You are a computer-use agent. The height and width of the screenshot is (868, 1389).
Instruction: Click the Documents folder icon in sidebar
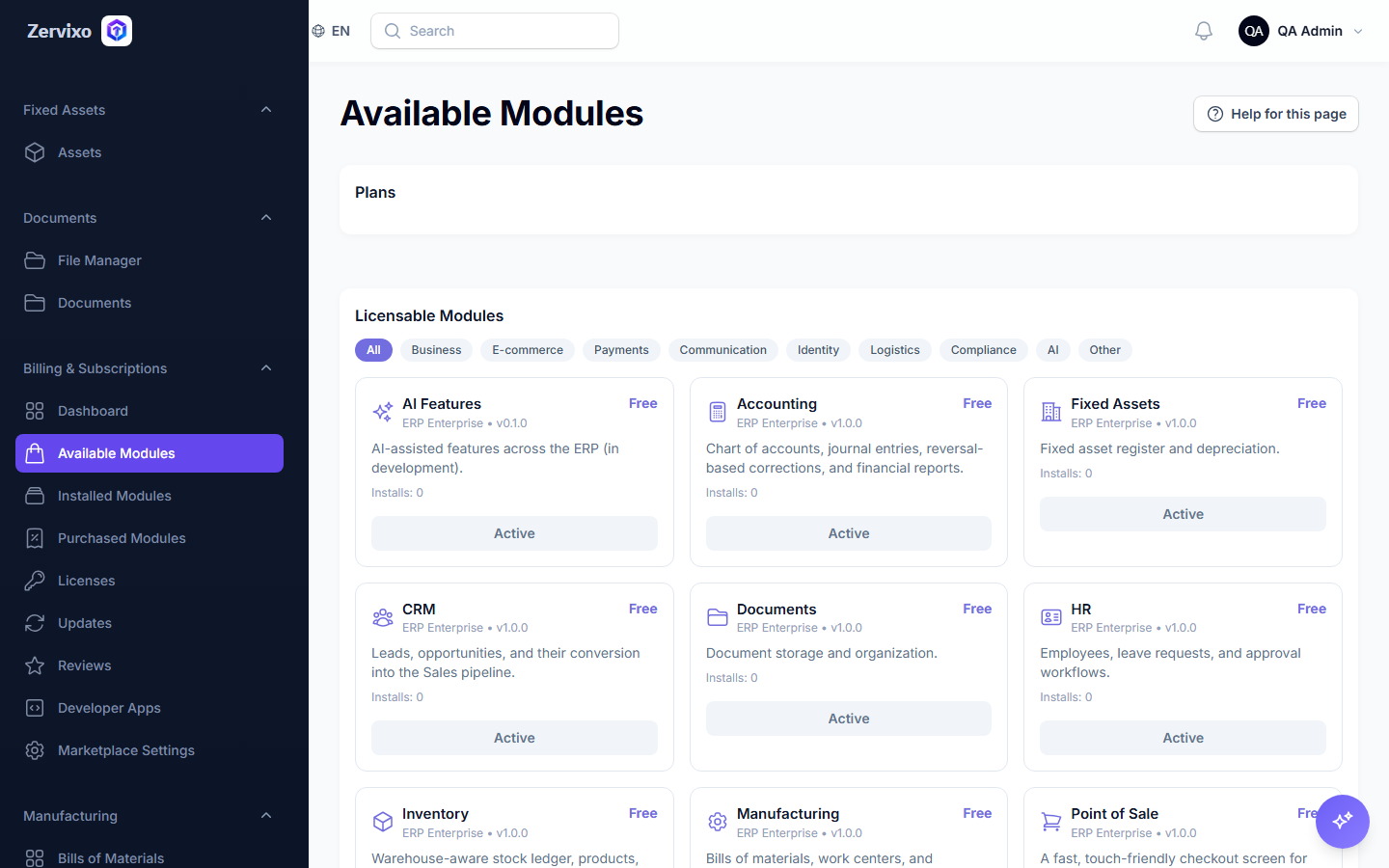coord(35,303)
